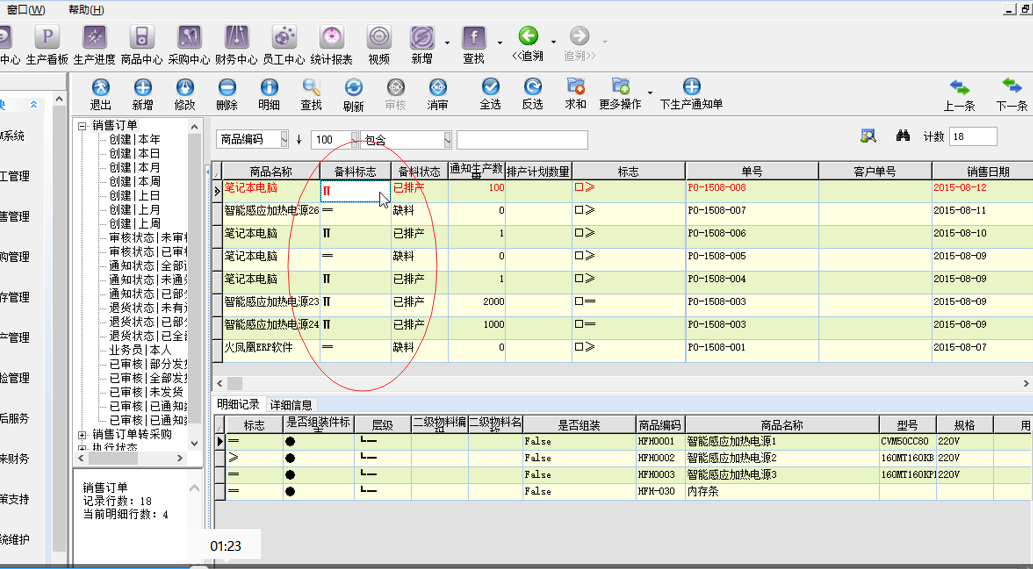Click the 反选 invert selection icon

pyautogui.click(x=532, y=87)
